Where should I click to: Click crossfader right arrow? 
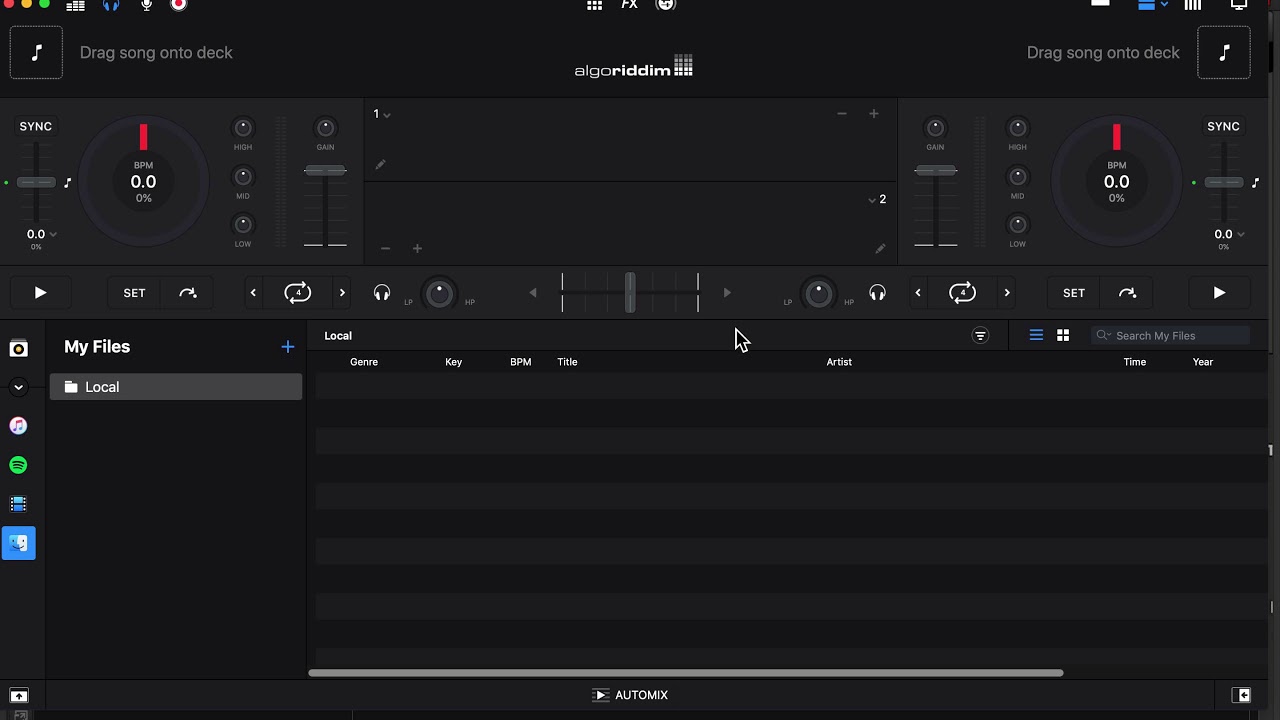coord(727,293)
